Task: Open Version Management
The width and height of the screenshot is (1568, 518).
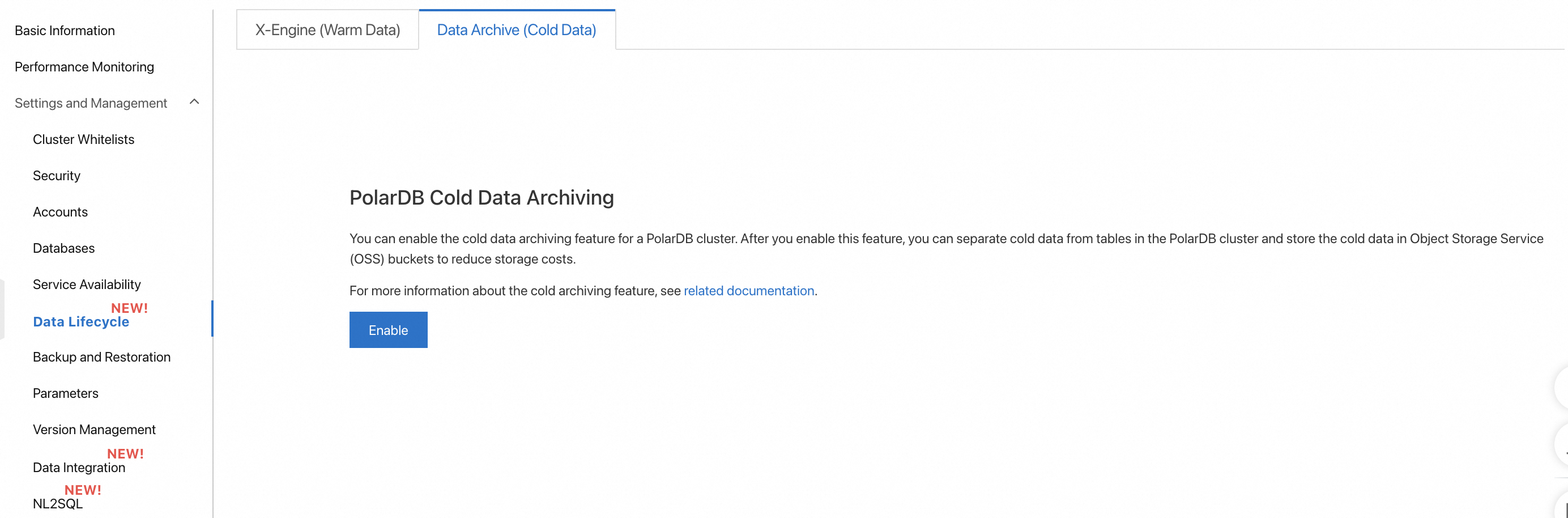Action: [x=95, y=430]
